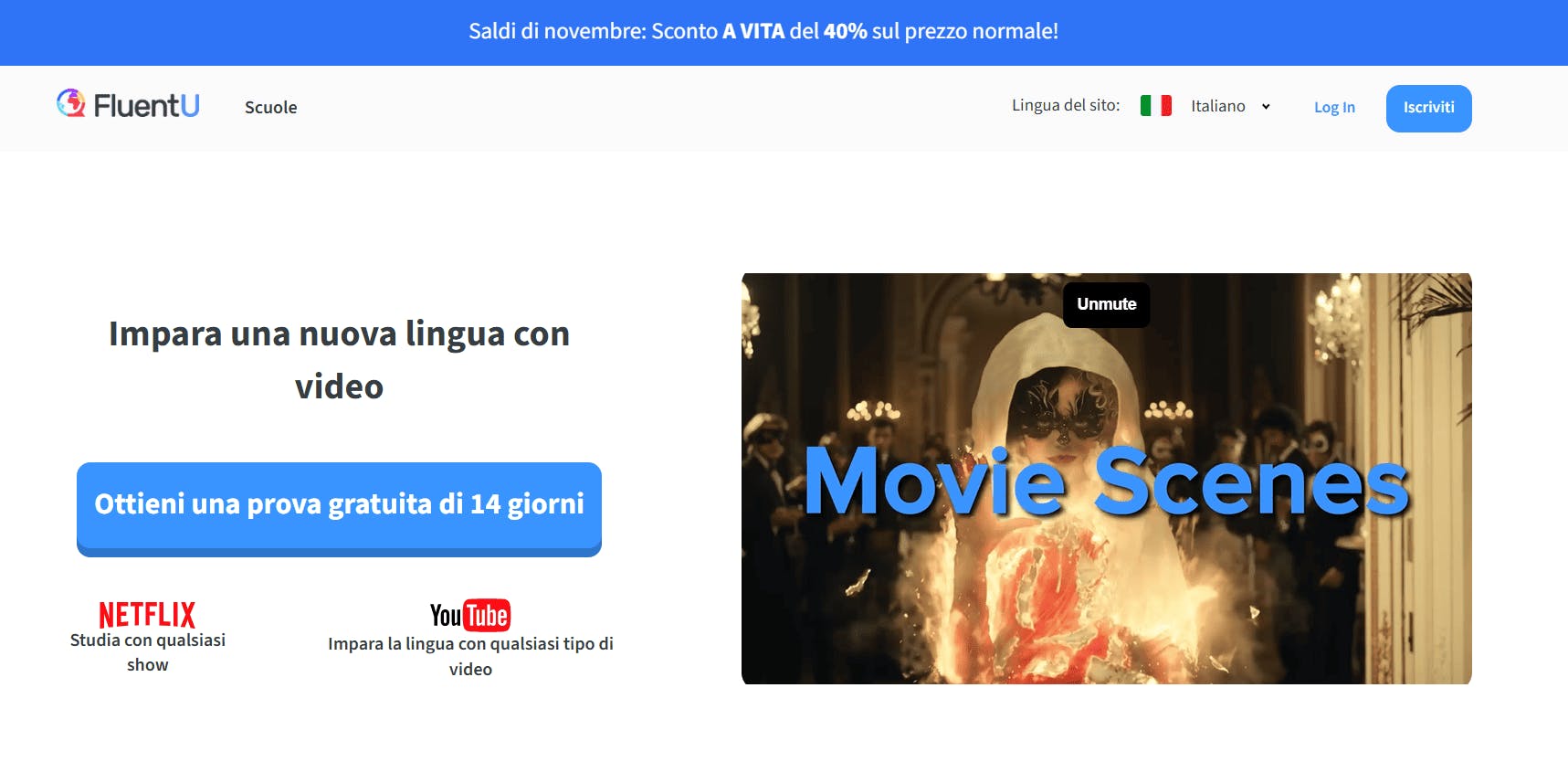Image resolution: width=1568 pixels, height=783 pixels.
Task: Click the Movie Scenes video preview
Action: pos(1106,479)
